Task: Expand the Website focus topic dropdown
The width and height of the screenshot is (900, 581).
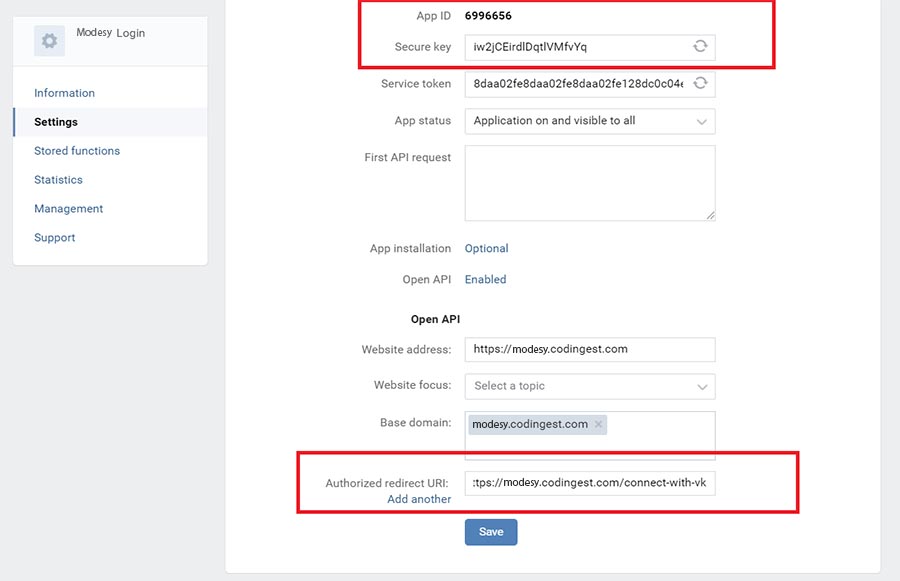Action: point(589,386)
